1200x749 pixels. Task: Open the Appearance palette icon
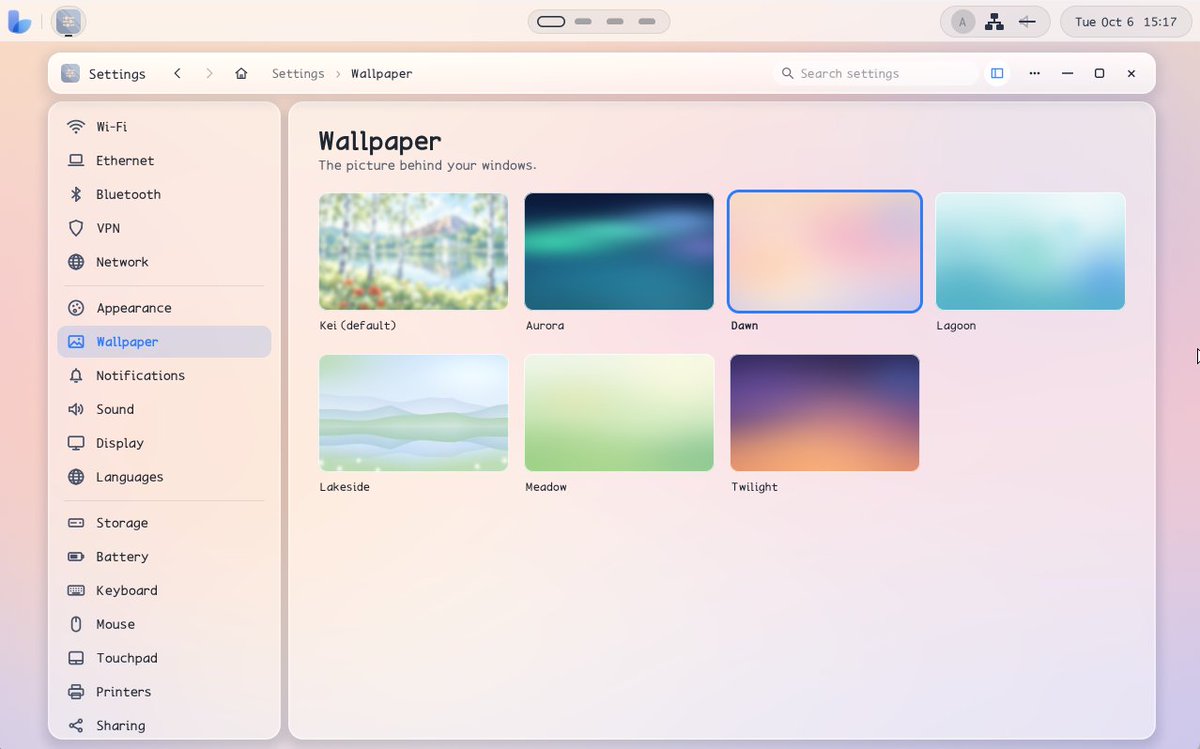76,308
